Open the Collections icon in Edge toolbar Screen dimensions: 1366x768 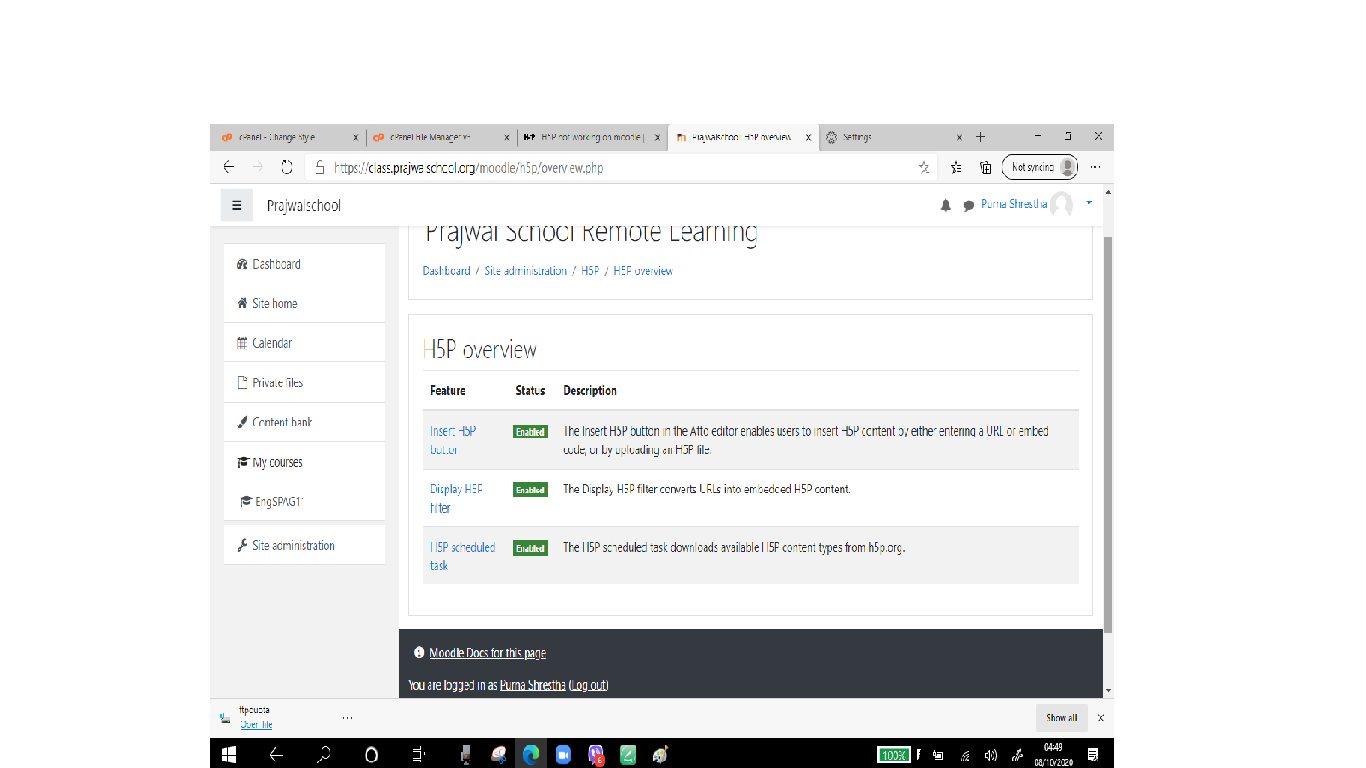point(986,168)
